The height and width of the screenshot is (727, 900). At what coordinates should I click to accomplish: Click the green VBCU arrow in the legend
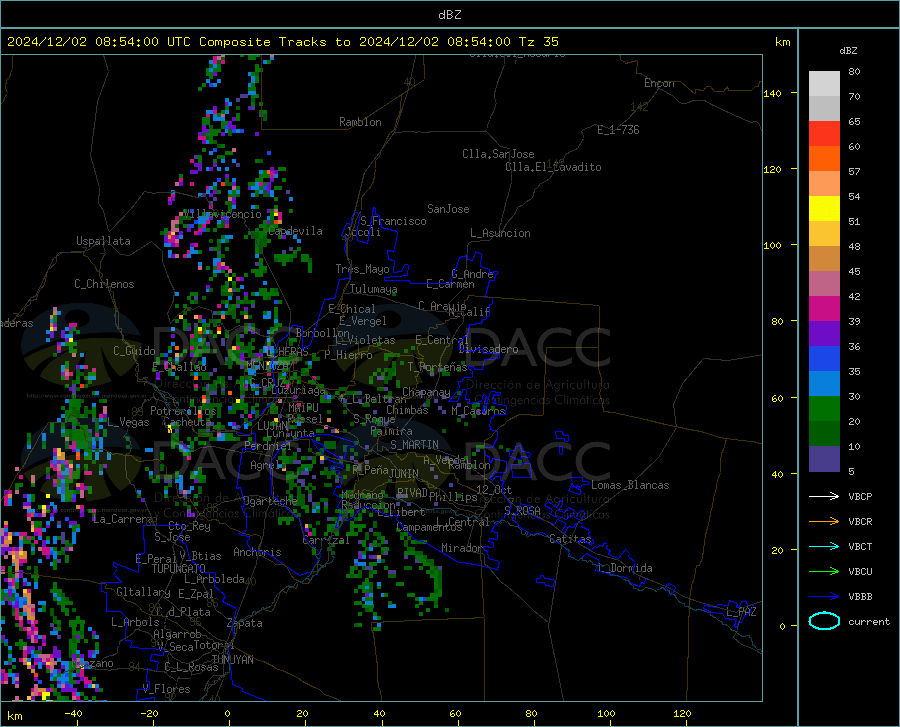pyautogui.click(x=824, y=572)
